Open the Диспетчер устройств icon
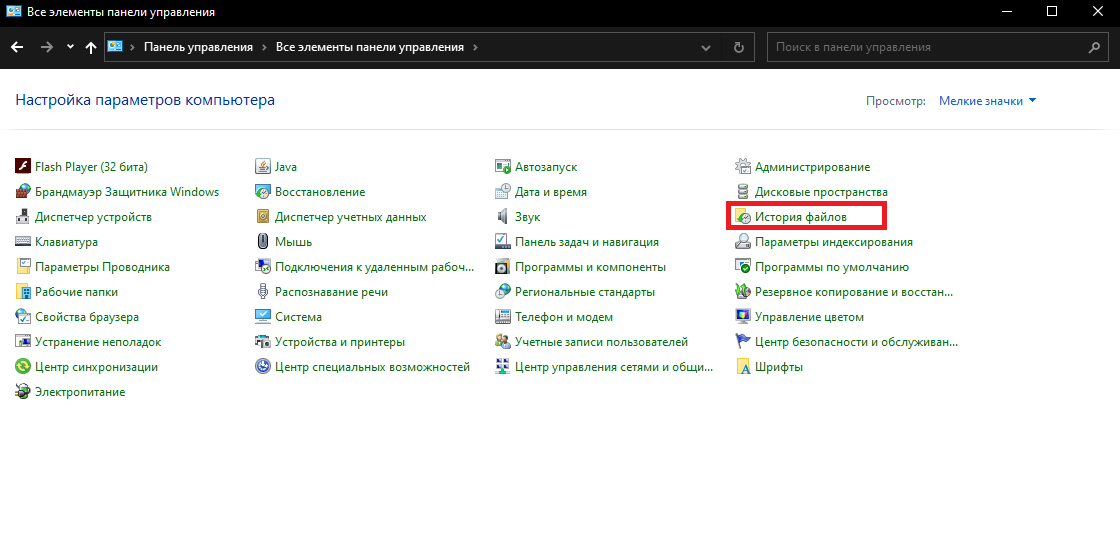The height and width of the screenshot is (550, 1120). pos(23,216)
